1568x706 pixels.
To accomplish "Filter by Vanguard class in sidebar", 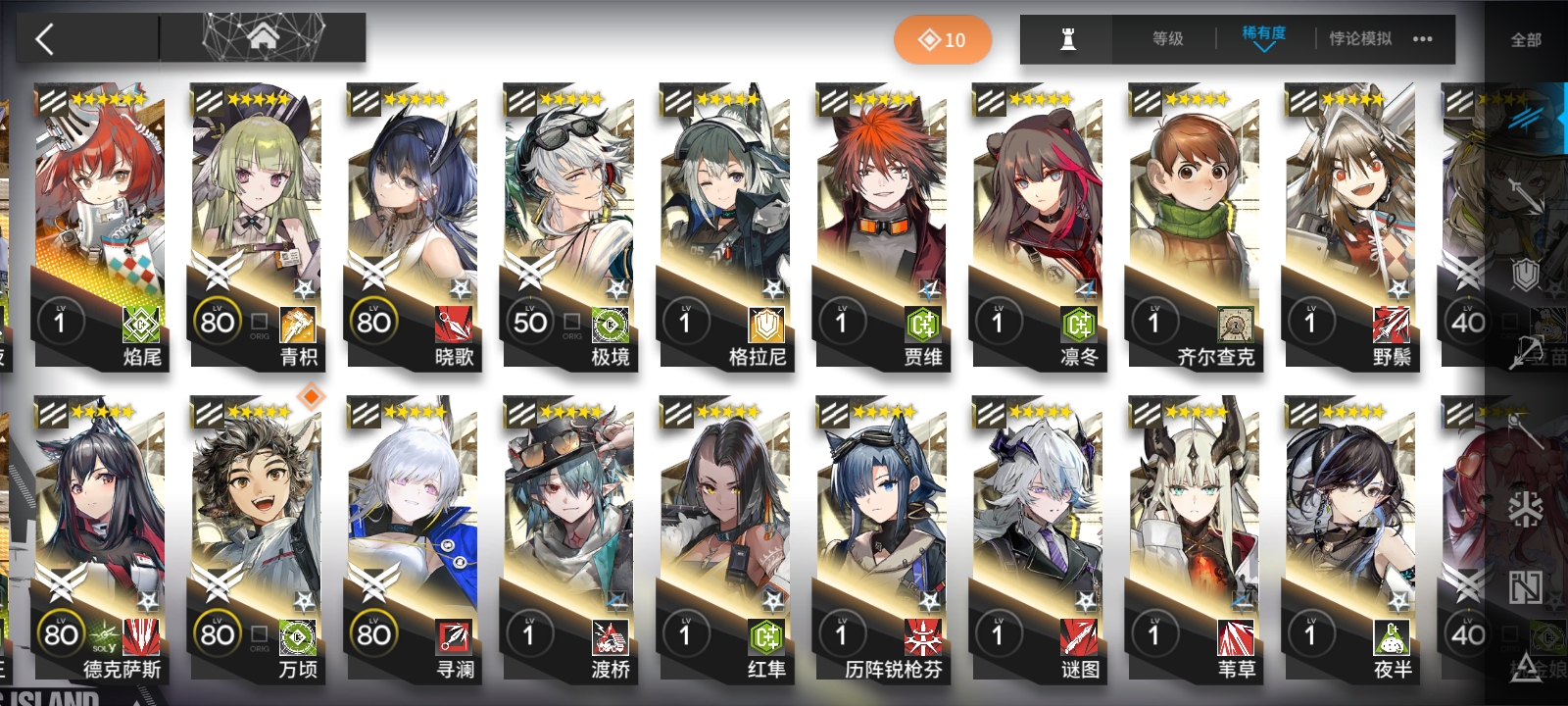I will (1525, 119).
